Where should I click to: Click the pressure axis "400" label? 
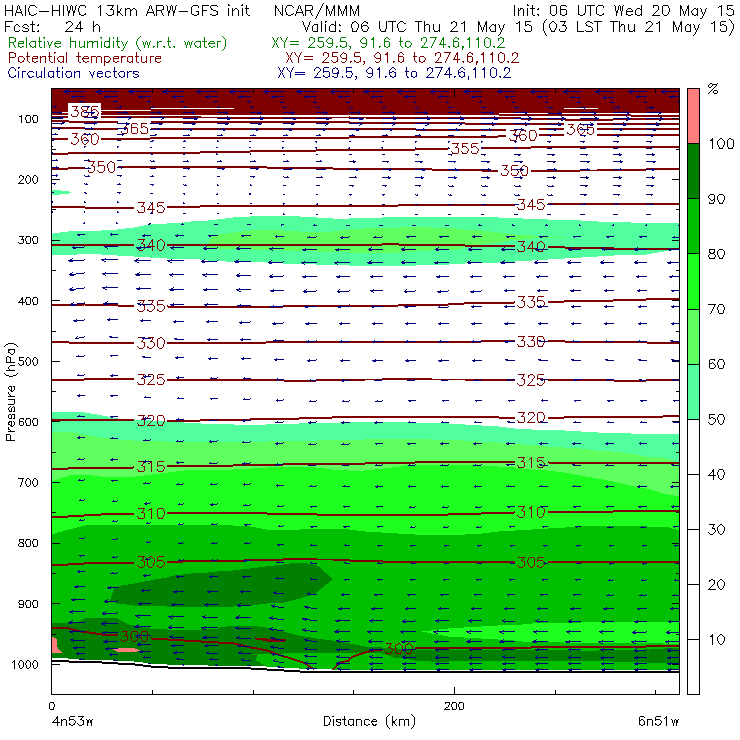pyautogui.click(x=28, y=301)
